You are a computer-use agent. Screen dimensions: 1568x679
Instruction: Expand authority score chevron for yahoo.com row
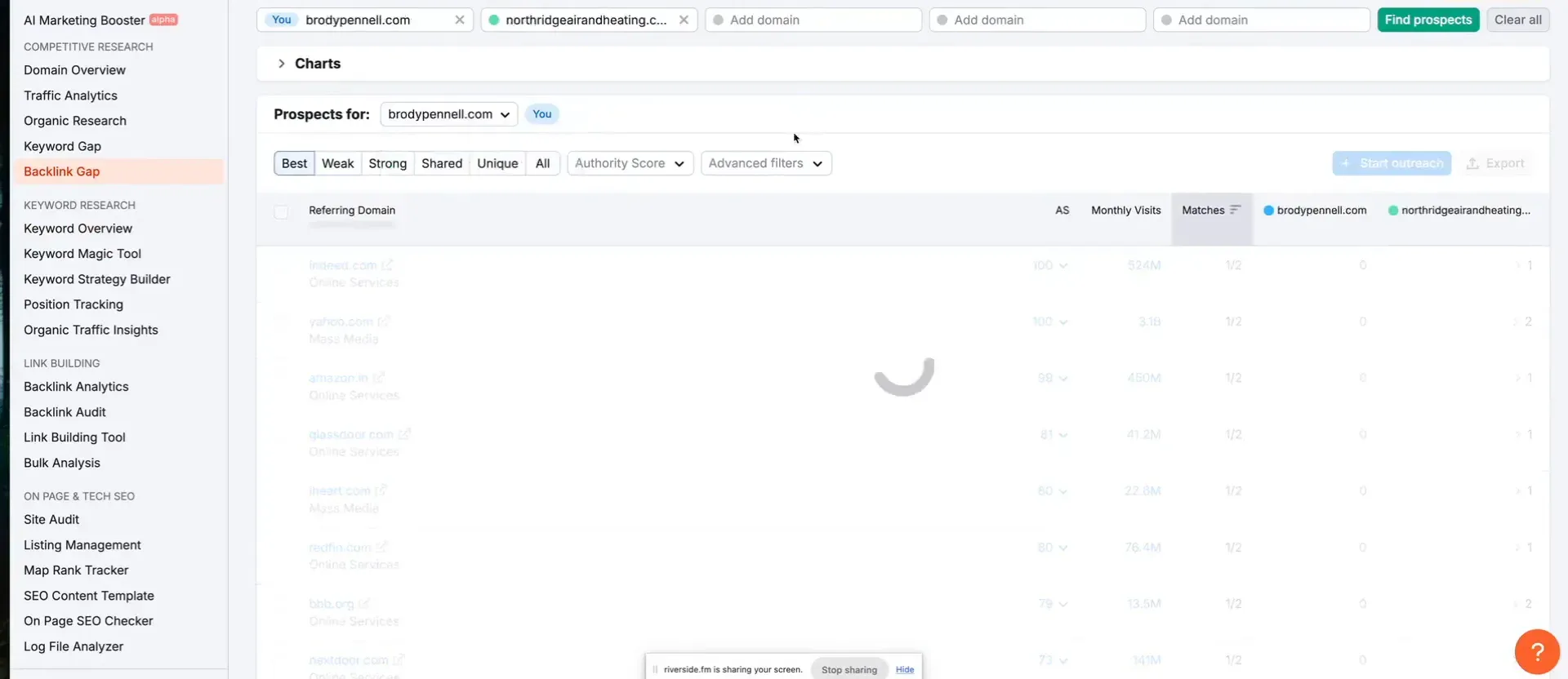[1063, 322]
